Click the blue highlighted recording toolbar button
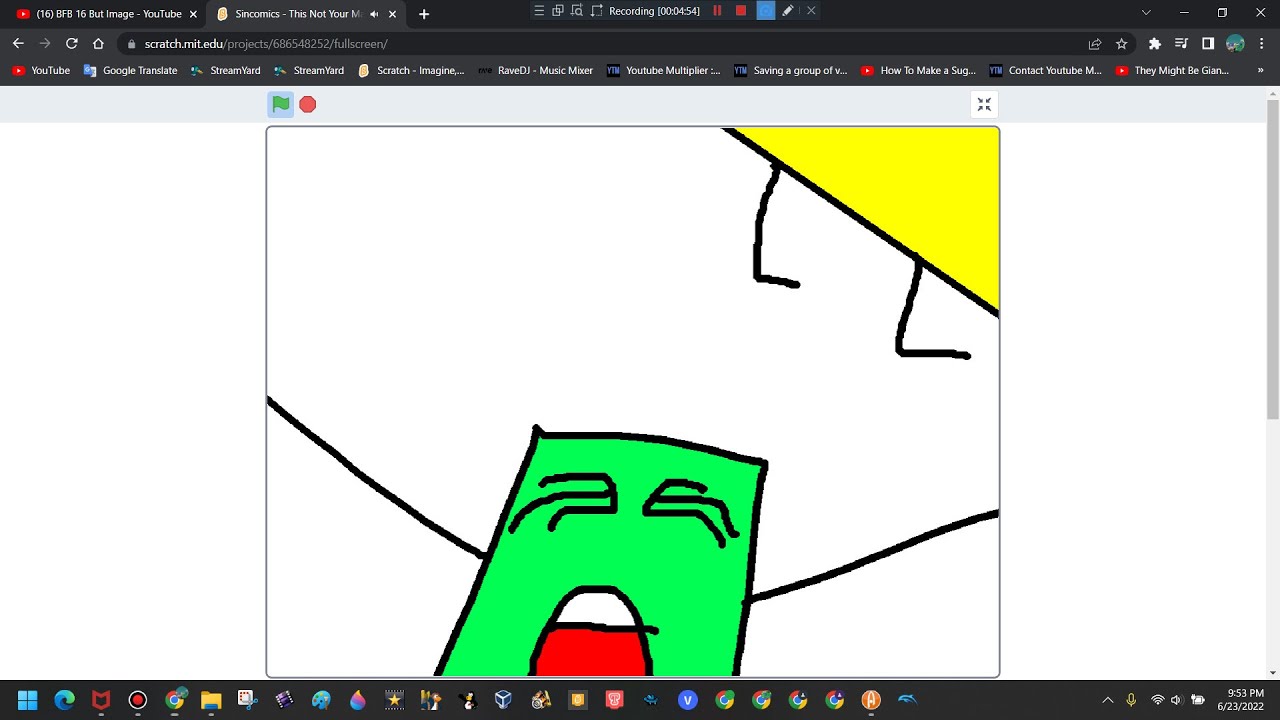Viewport: 1280px width, 720px height. pos(765,11)
